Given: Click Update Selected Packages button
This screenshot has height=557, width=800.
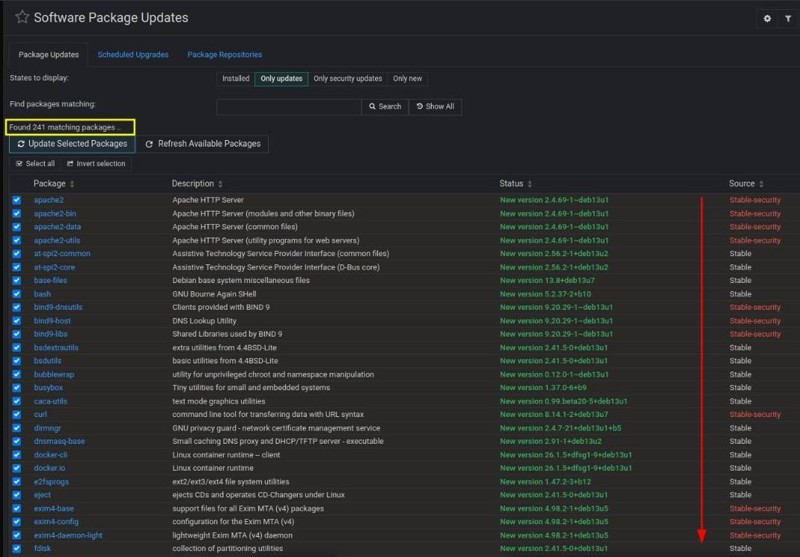Looking at the screenshot, I should coord(72,144).
